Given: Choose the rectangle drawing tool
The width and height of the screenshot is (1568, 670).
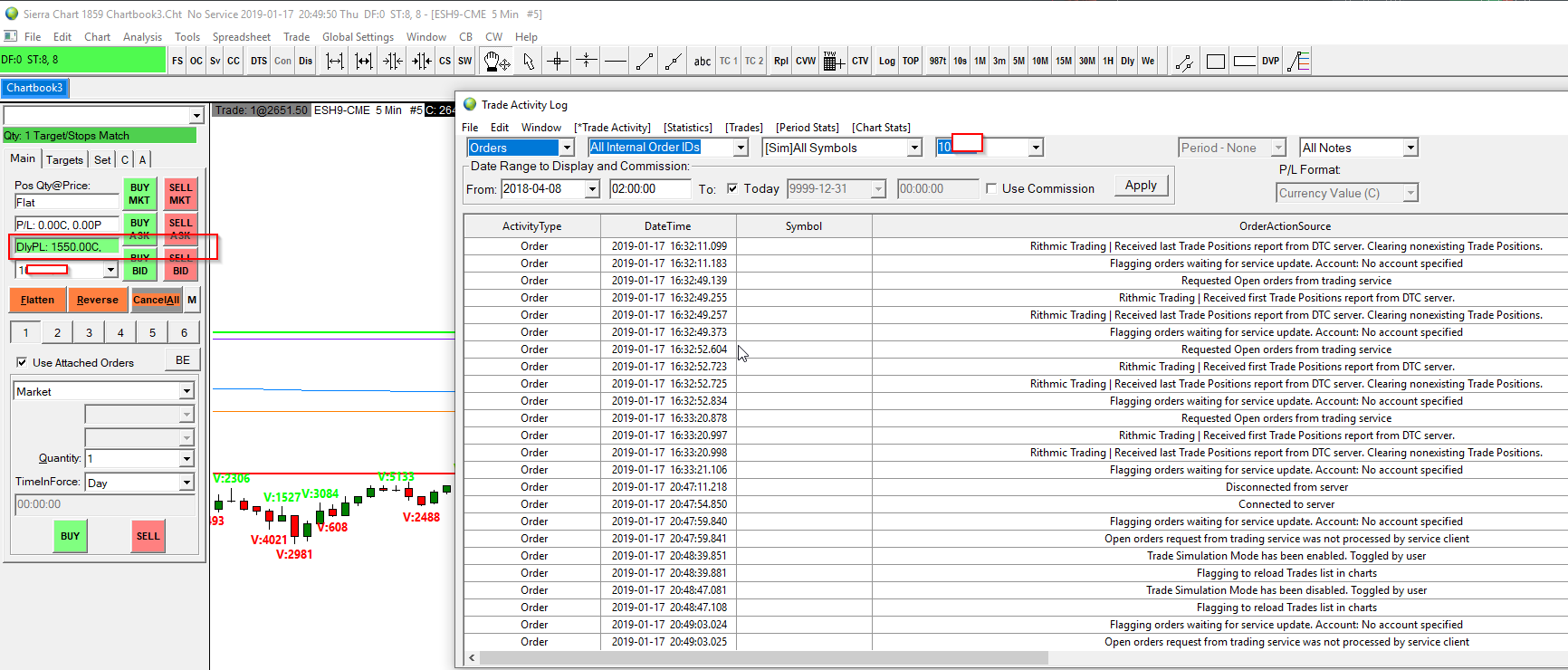Looking at the screenshot, I should pyautogui.click(x=1216, y=61).
